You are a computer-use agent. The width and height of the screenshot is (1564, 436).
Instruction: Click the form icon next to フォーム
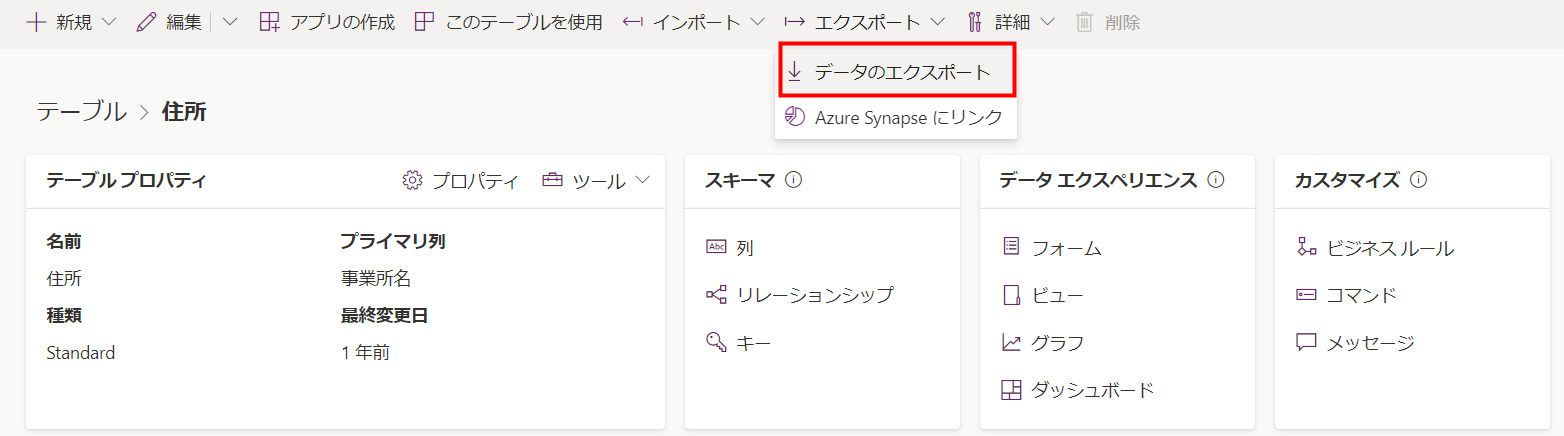coord(1011,247)
